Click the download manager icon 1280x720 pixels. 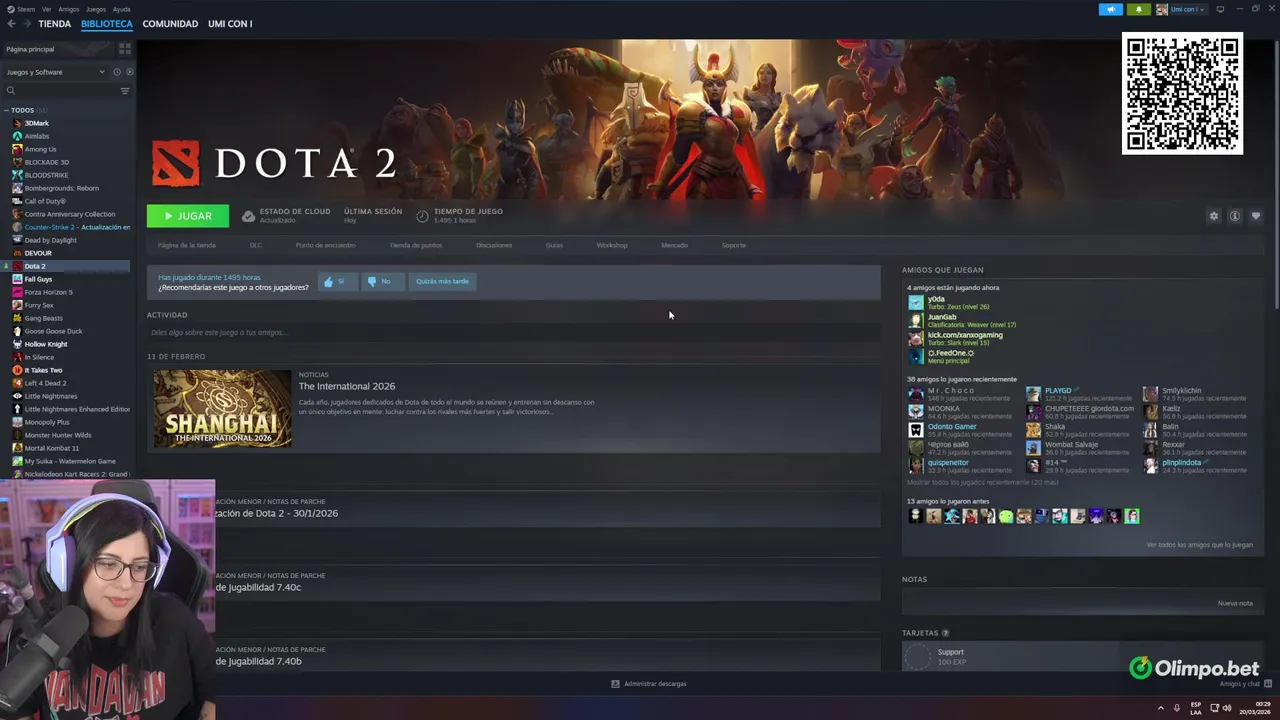pyautogui.click(x=615, y=684)
